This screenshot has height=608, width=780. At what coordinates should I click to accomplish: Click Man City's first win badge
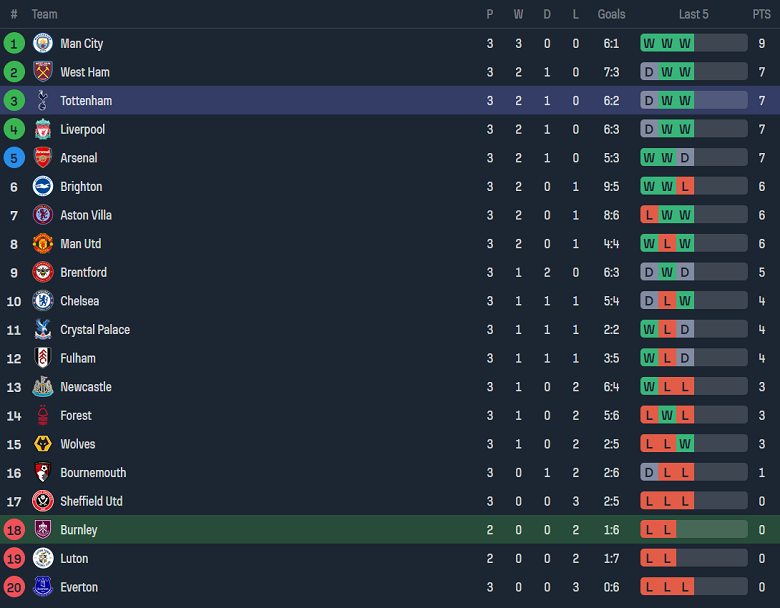point(649,43)
